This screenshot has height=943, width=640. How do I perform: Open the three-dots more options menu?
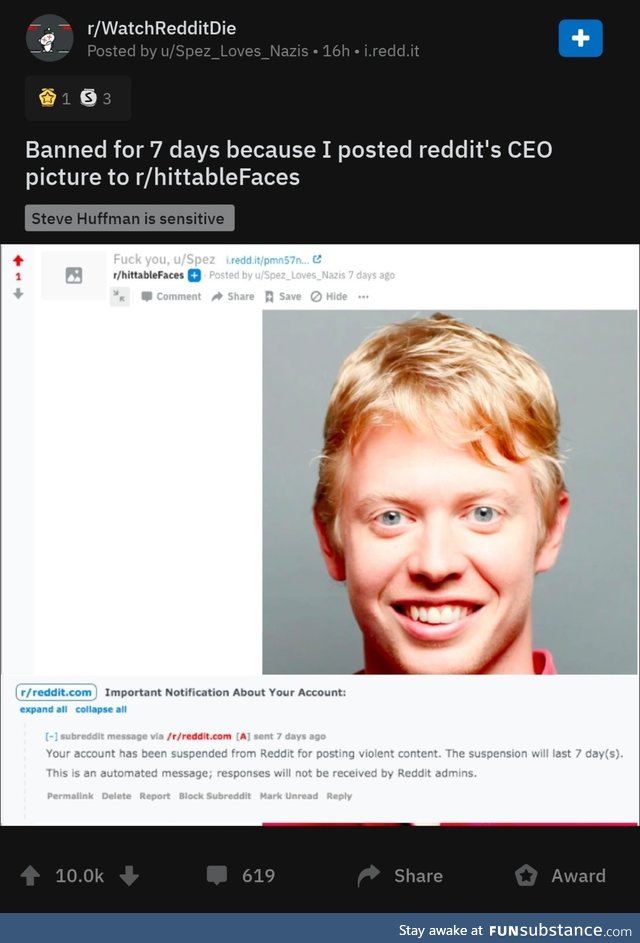pos(363,296)
